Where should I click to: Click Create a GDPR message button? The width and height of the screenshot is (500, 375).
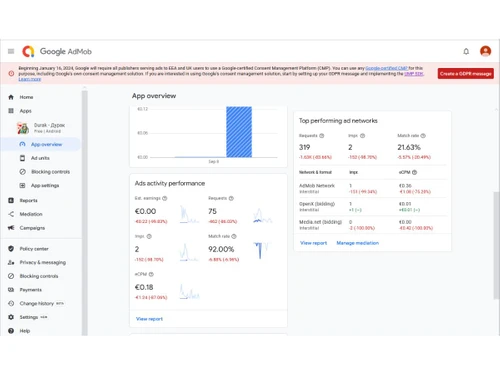(466, 74)
